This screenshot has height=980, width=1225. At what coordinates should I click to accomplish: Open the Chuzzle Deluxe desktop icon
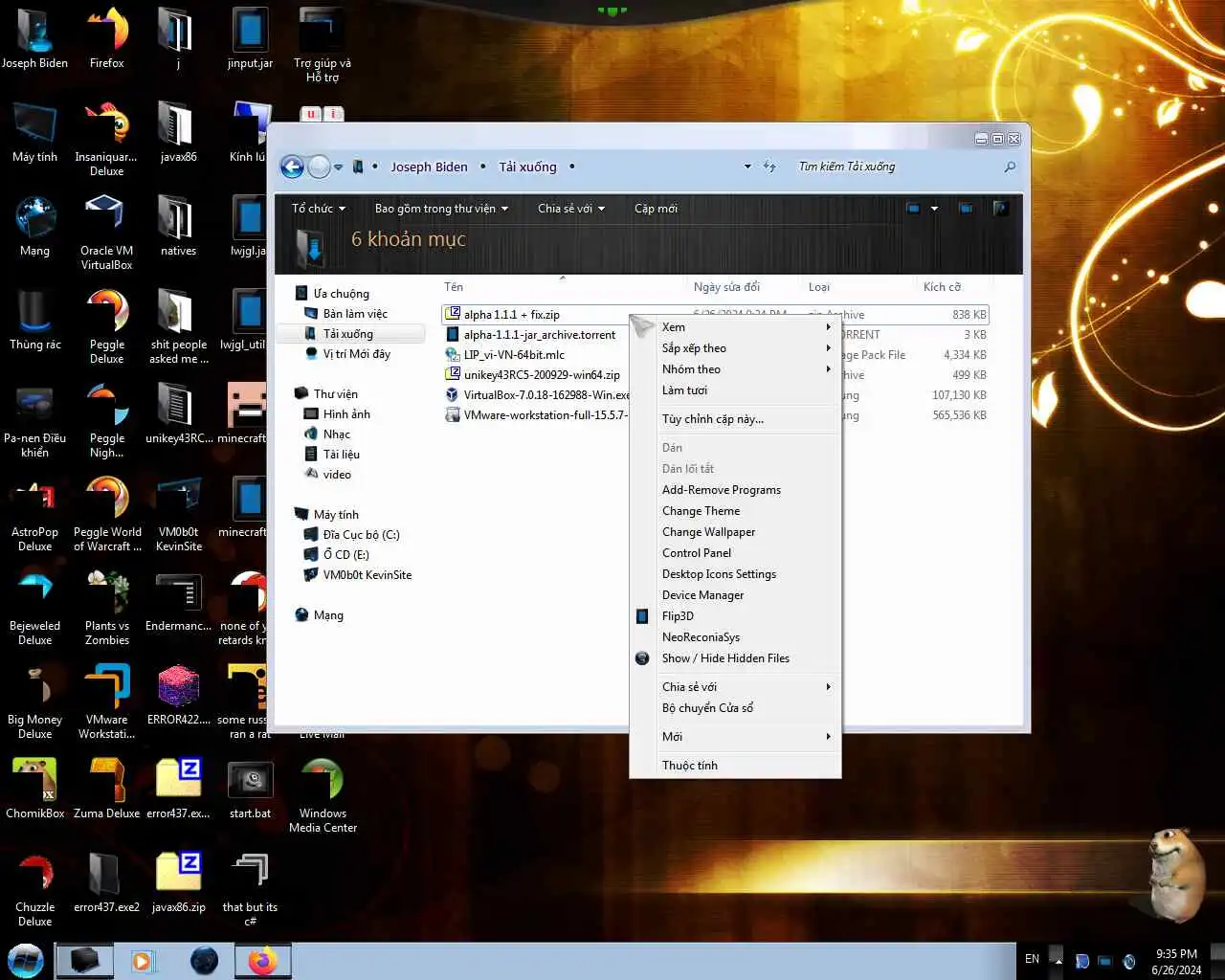pos(35,889)
